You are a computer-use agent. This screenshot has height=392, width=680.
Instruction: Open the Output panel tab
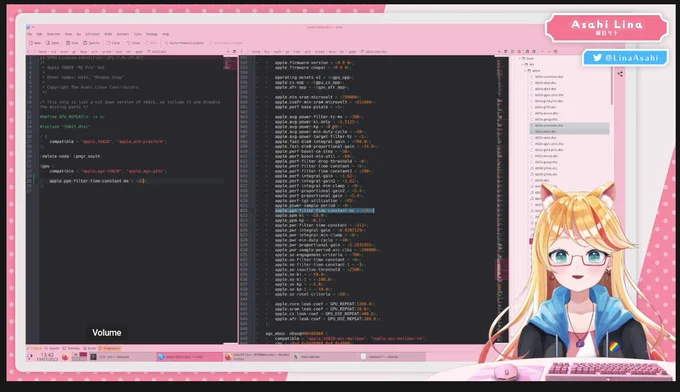pyautogui.click(x=34, y=348)
